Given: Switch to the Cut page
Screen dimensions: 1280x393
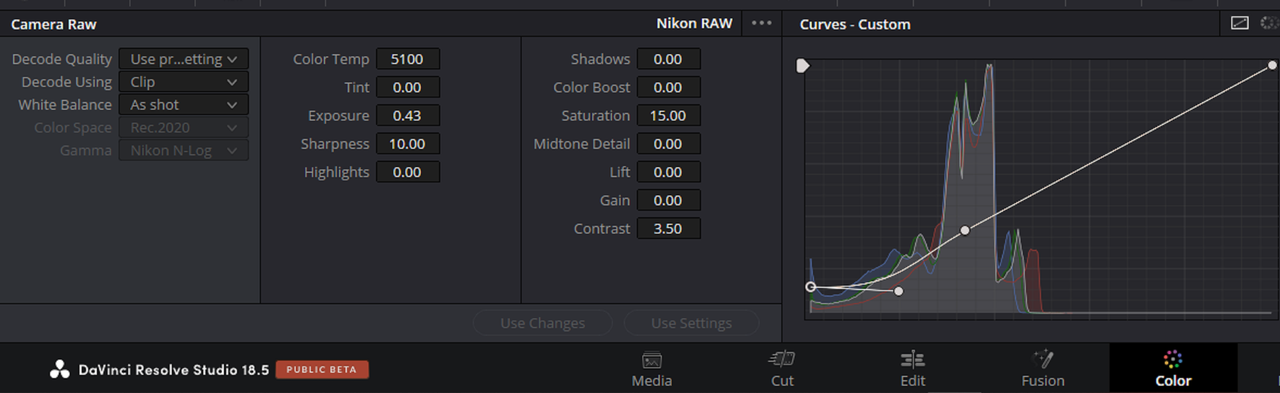Looking at the screenshot, I should [x=782, y=358].
